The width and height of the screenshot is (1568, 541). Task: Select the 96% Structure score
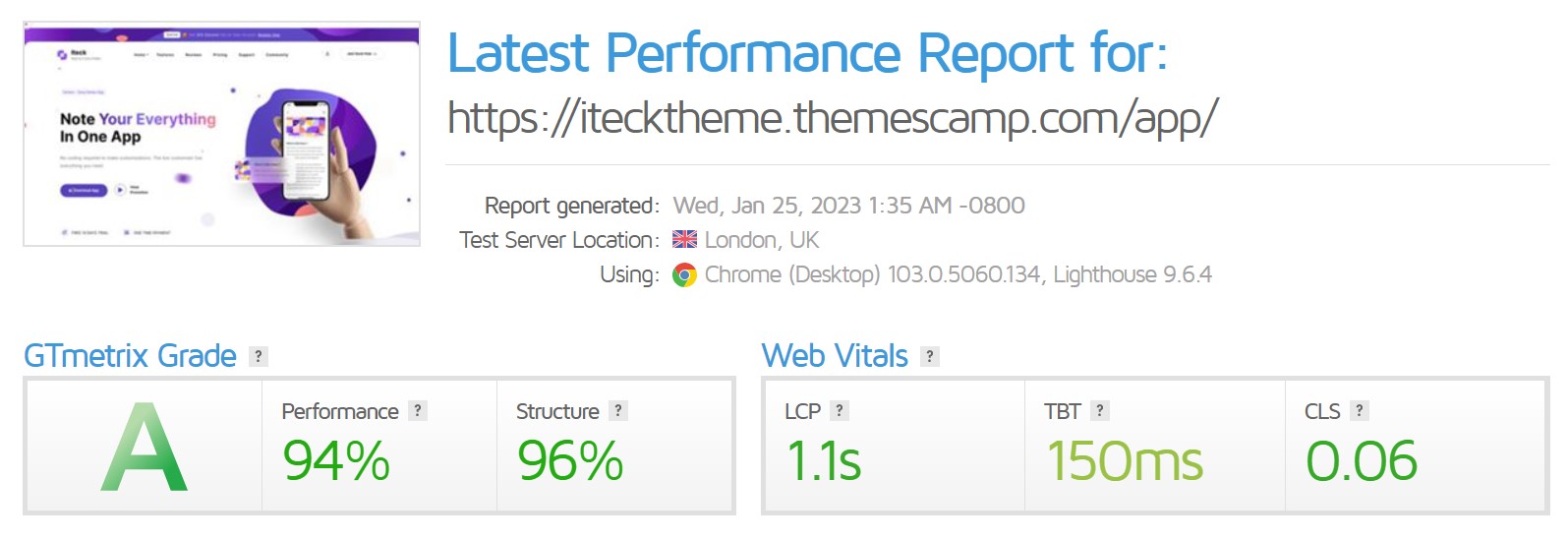[x=570, y=460]
